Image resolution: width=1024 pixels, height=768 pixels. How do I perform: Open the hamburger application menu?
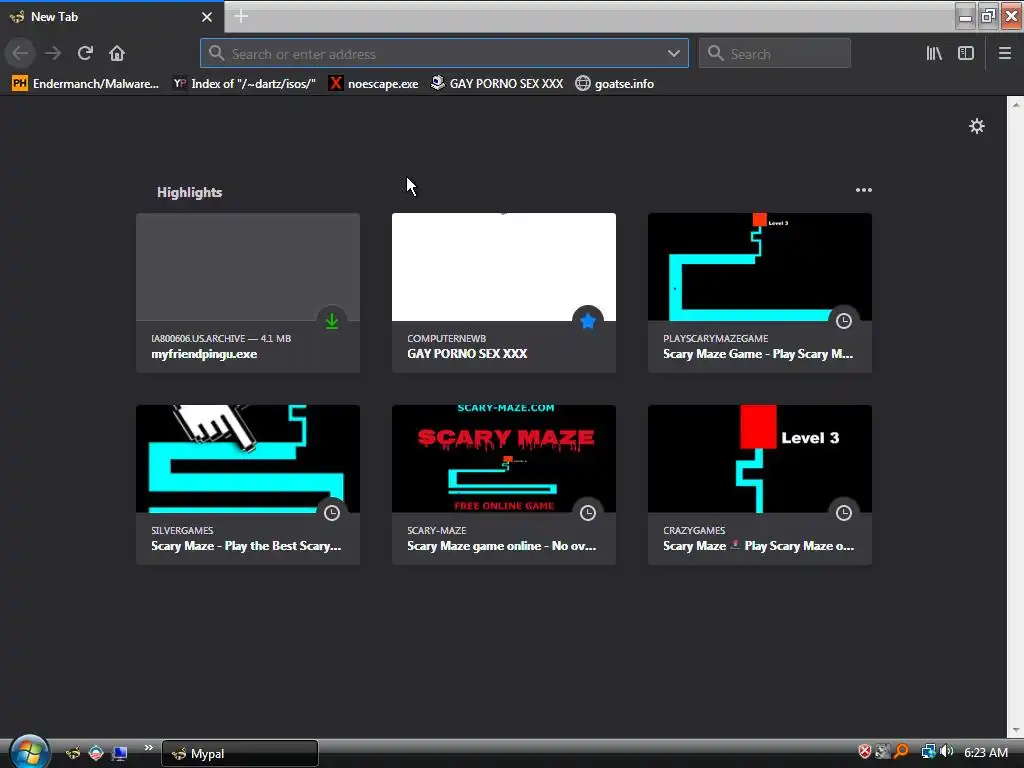(1004, 53)
